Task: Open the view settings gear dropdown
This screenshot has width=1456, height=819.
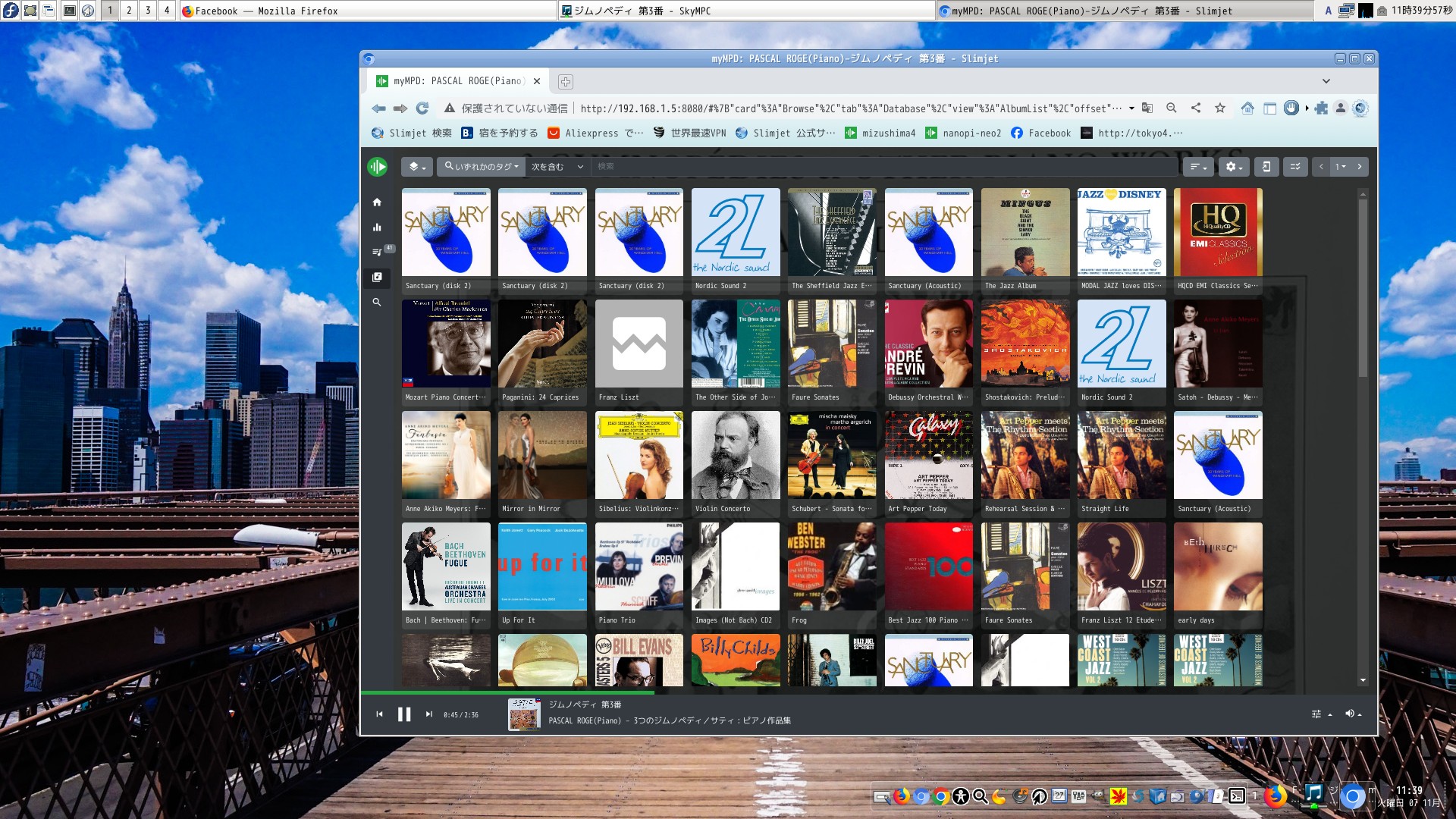Action: 1234,167
